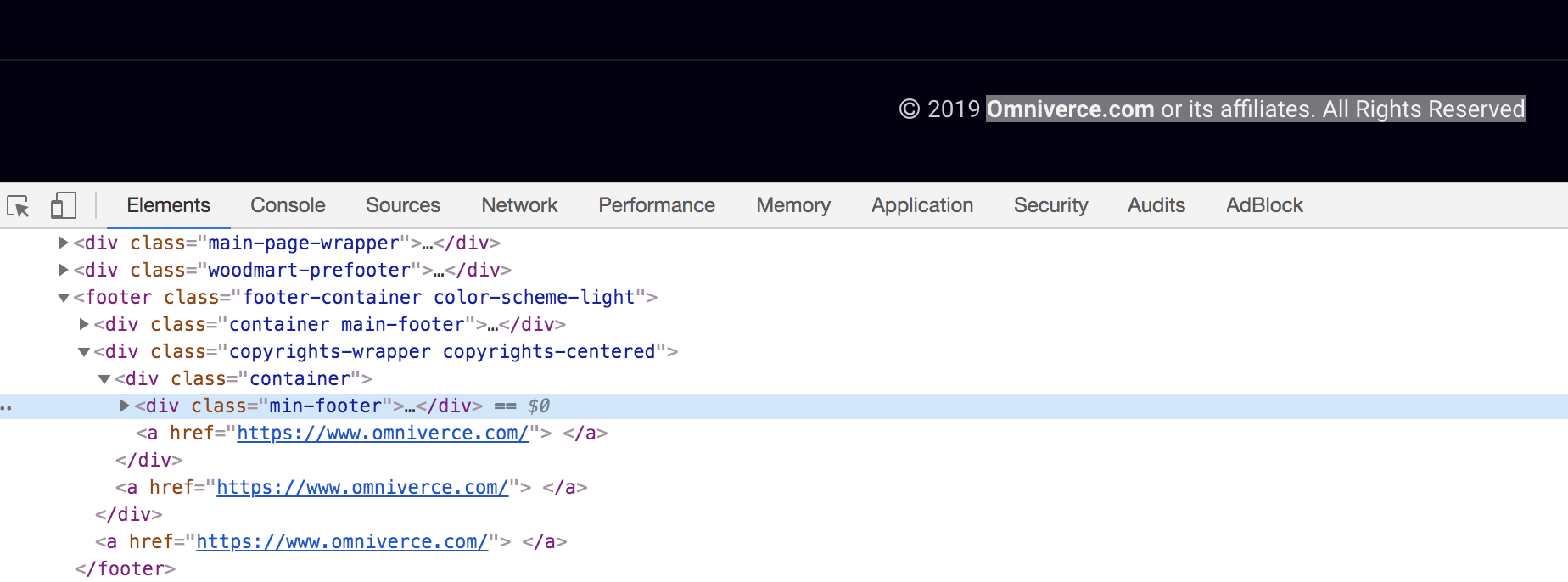The height and width of the screenshot is (582, 1568).
Task: Switch to the Network tab
Action: [x=519, y=205]
